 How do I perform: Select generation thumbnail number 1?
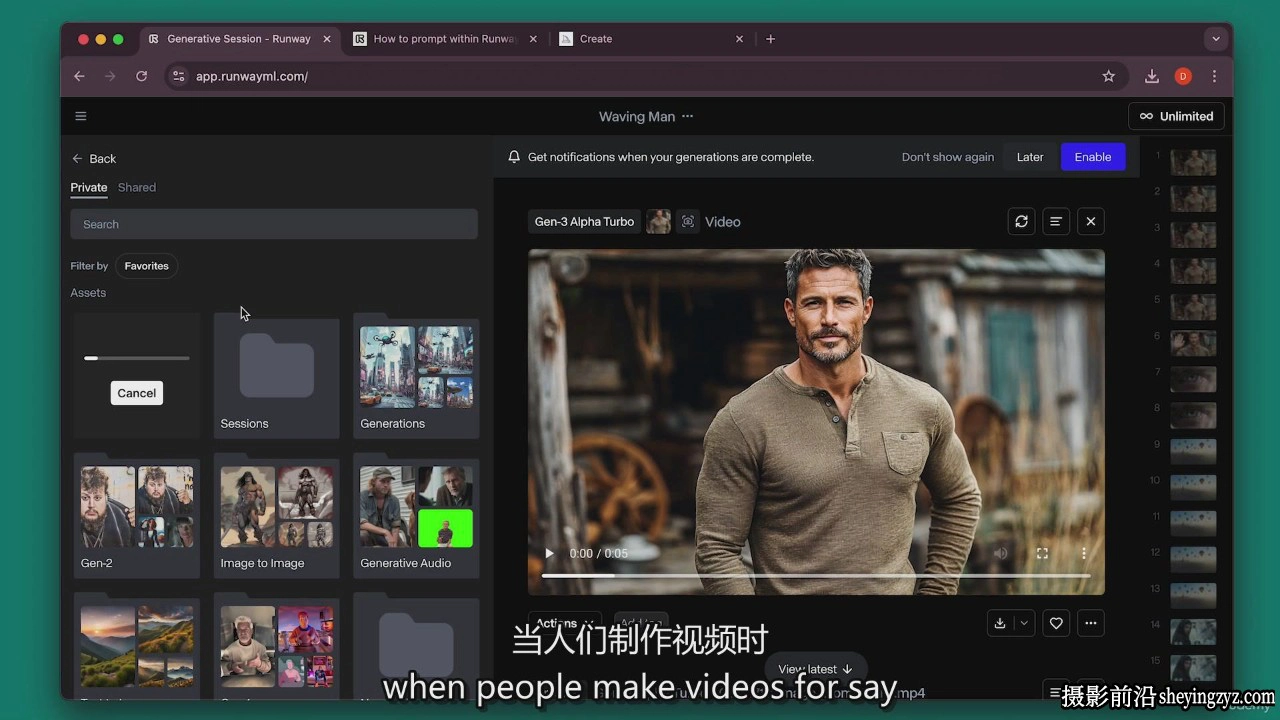click(x=1193, y=162)
